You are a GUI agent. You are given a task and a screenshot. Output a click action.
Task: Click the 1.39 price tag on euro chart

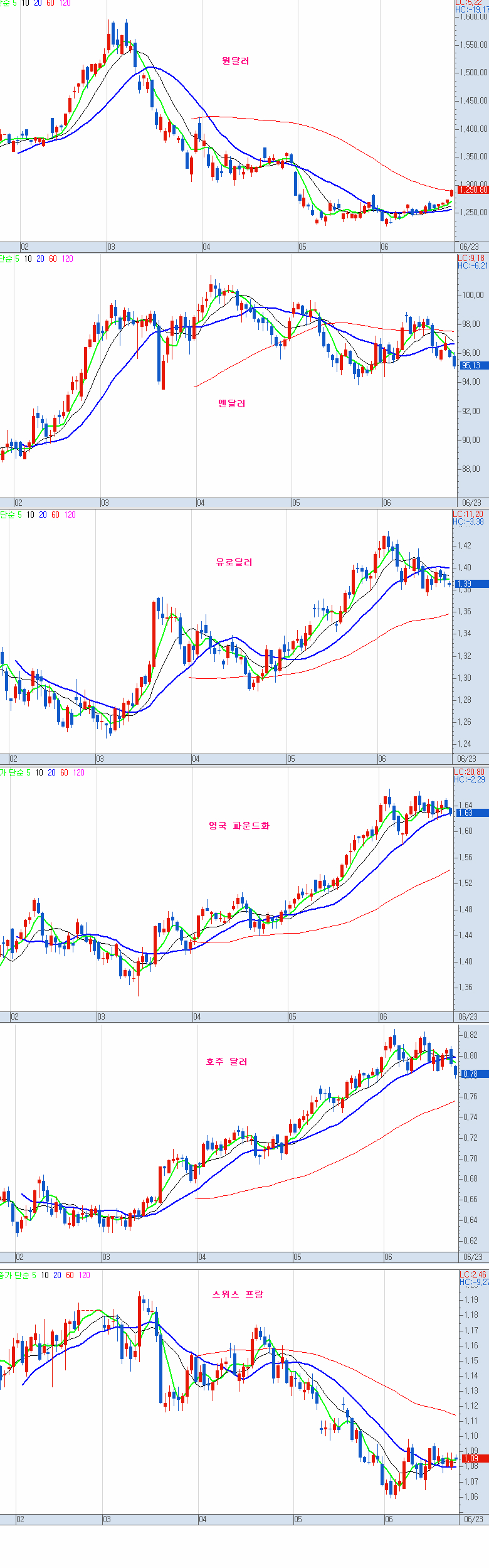[x=465, y=584]
